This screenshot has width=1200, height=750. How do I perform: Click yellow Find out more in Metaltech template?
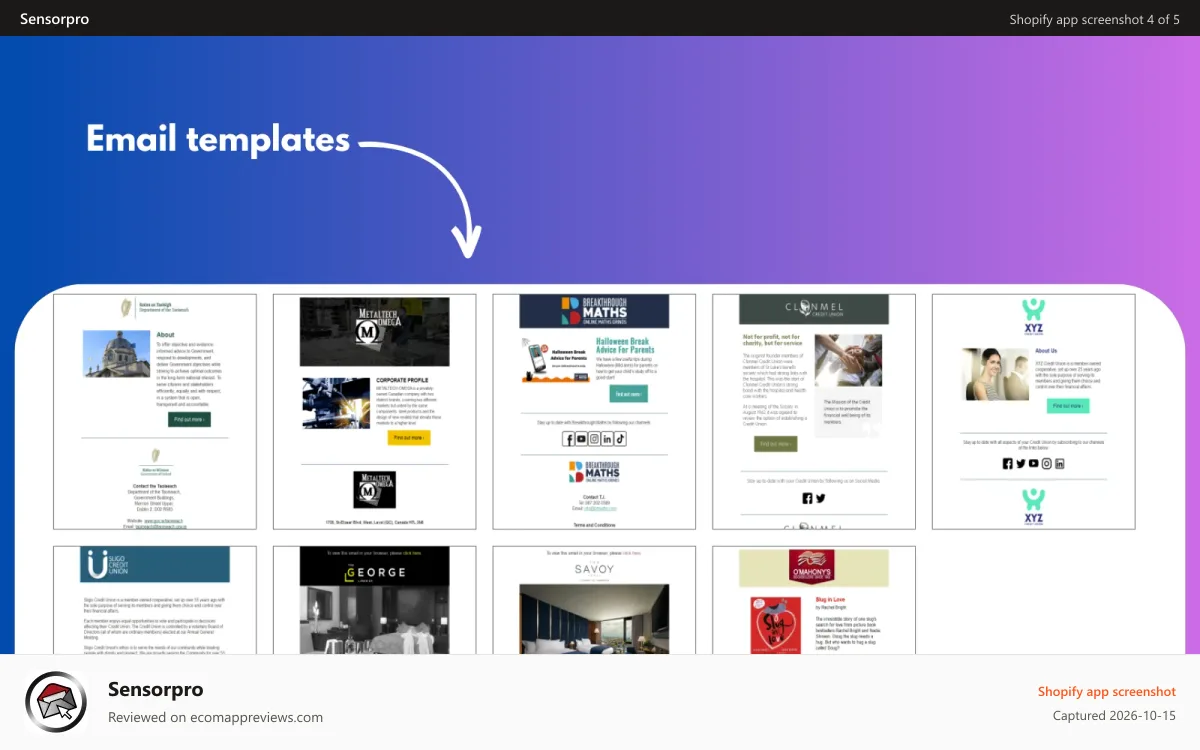(409, 437)
